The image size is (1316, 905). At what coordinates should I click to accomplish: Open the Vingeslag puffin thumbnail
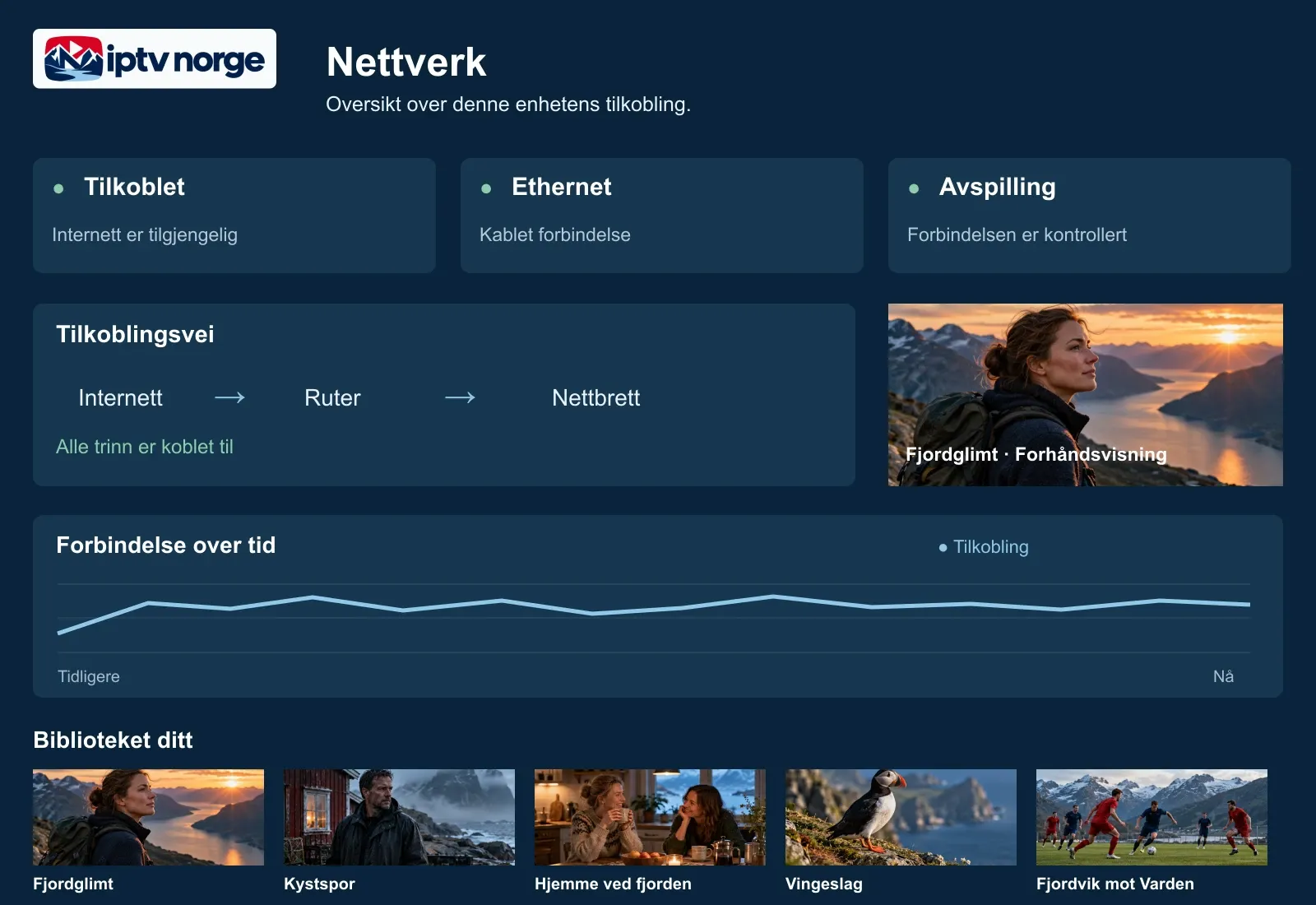coord(901,817)
